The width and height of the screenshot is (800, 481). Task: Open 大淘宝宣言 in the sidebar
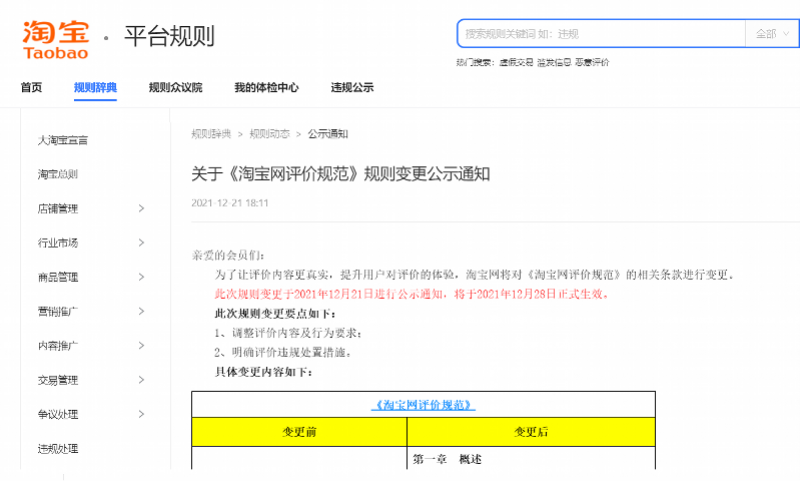click(63, 140)
